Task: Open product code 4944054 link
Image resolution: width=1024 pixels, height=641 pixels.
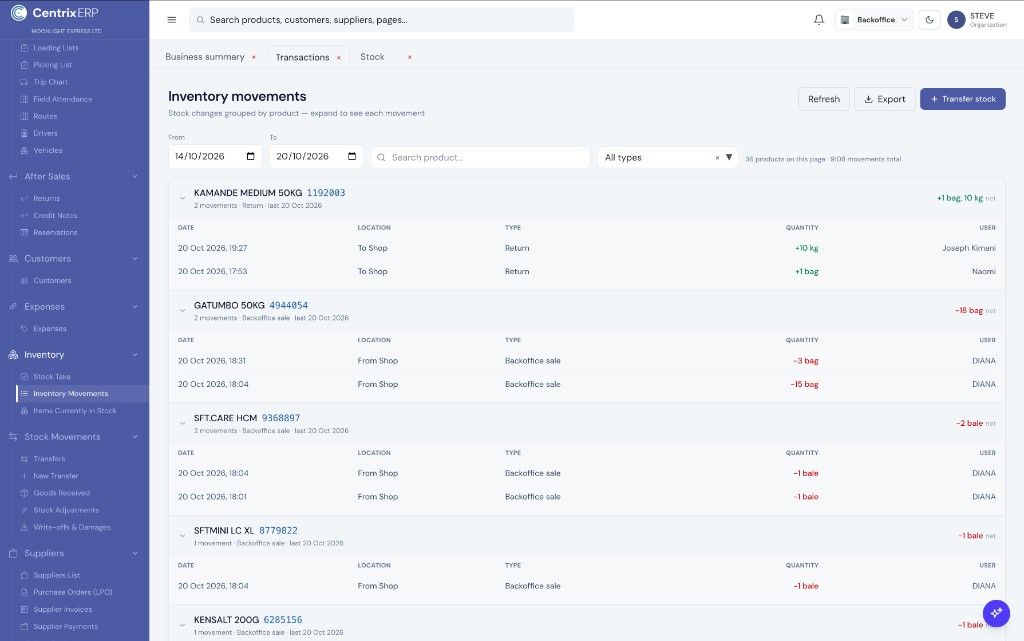Action: (x=289, y=305)
